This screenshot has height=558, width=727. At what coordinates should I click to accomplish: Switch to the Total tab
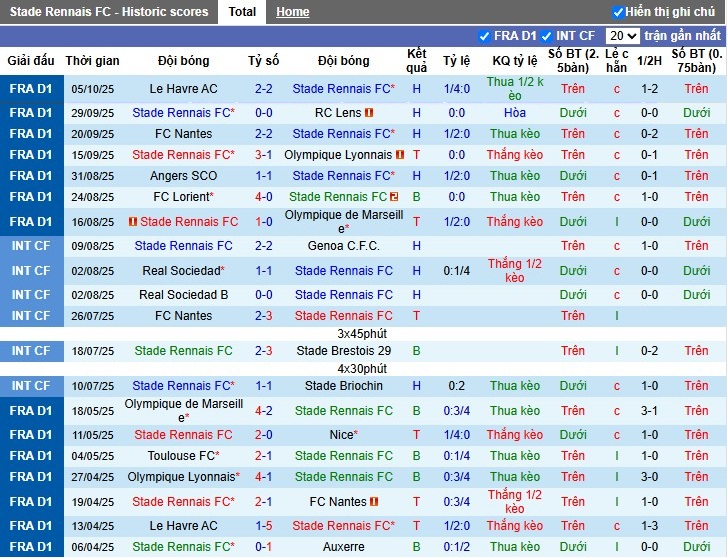[242, 12]
